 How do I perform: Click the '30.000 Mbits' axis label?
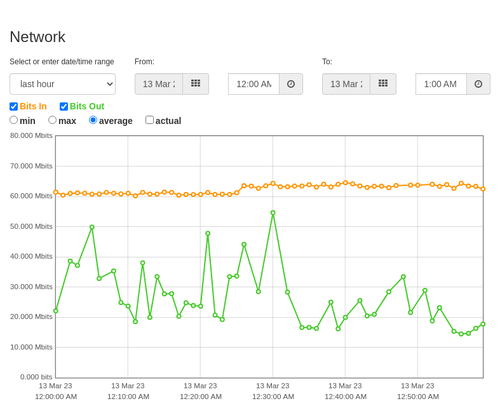pos(31,287)
